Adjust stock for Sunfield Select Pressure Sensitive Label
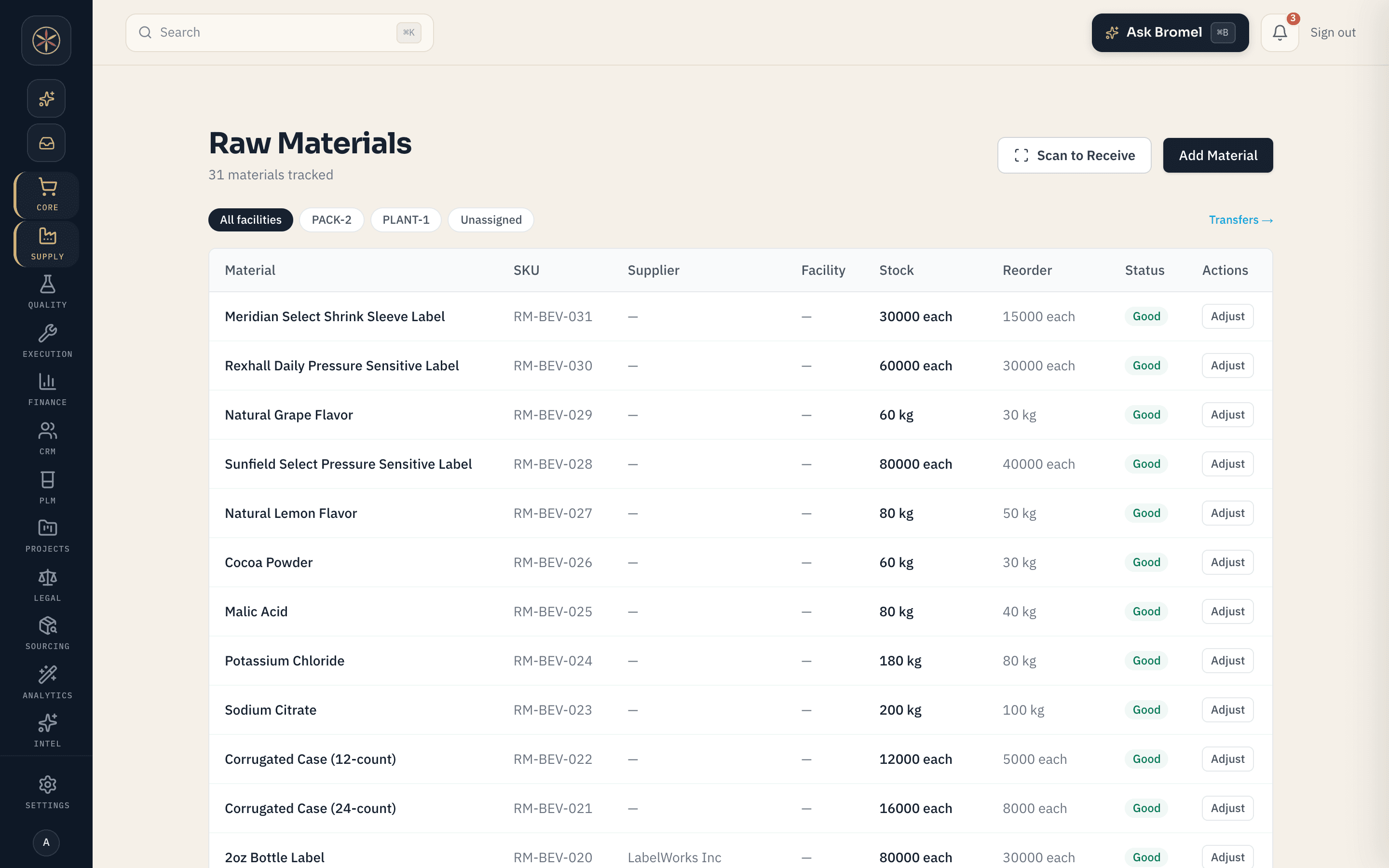The image size is (1389, 868). 1228,464
